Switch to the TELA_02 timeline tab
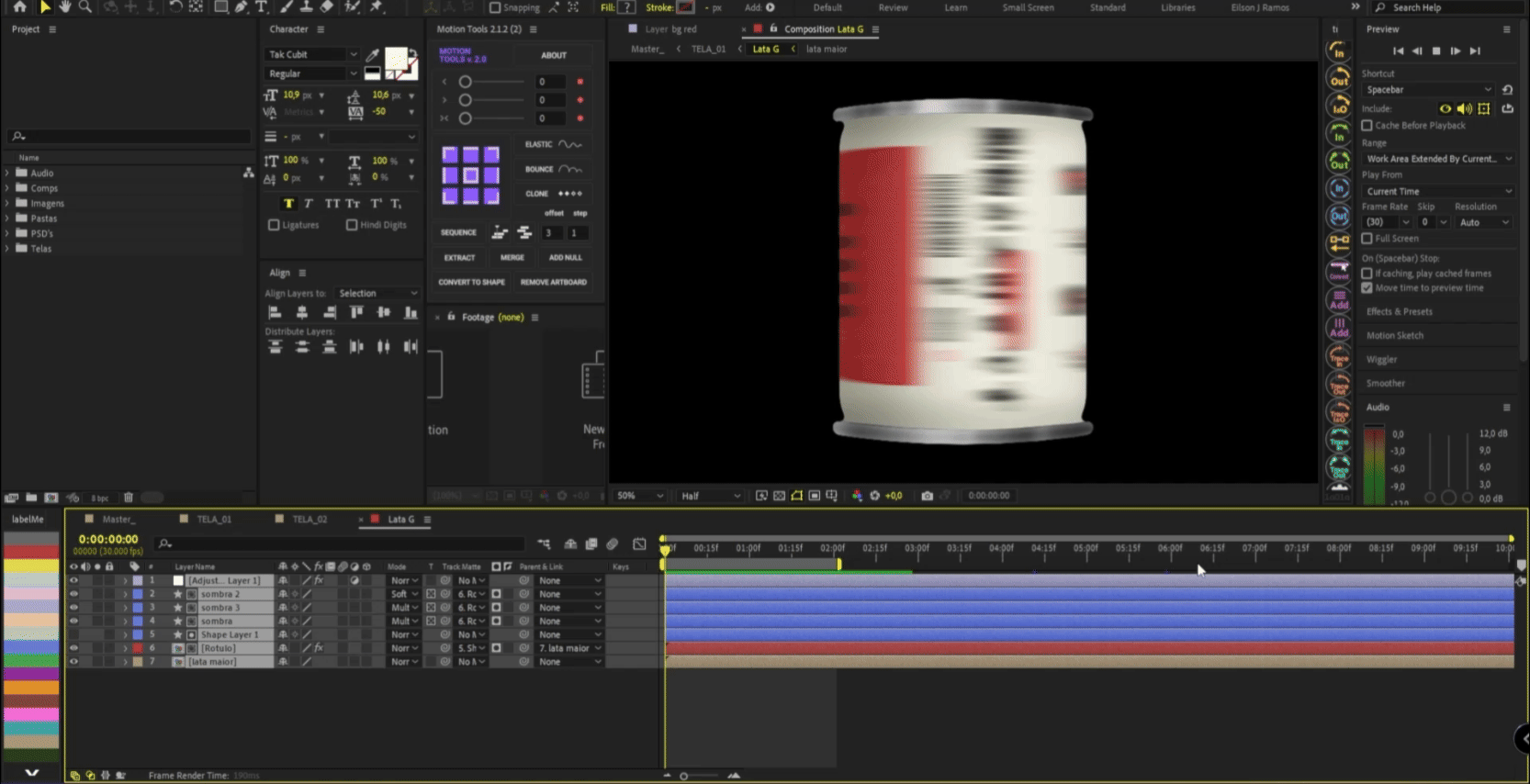 coord(309,520)
